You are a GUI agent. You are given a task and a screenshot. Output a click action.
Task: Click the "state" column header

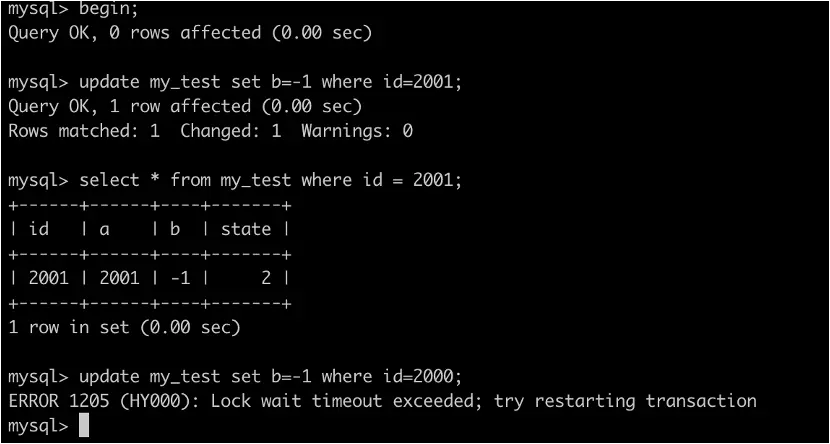tap(246, 229)
